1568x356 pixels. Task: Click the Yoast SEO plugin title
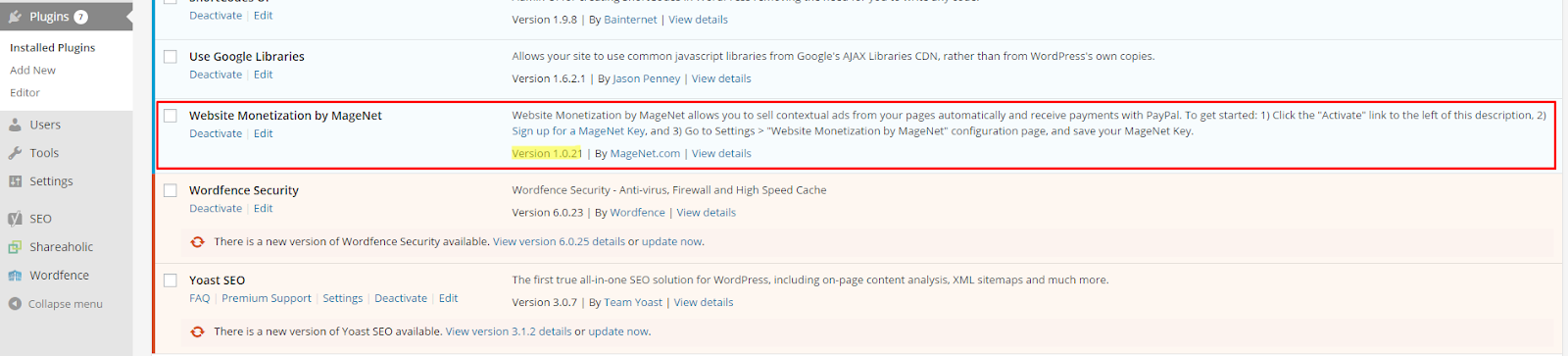(x=217, y=280)
